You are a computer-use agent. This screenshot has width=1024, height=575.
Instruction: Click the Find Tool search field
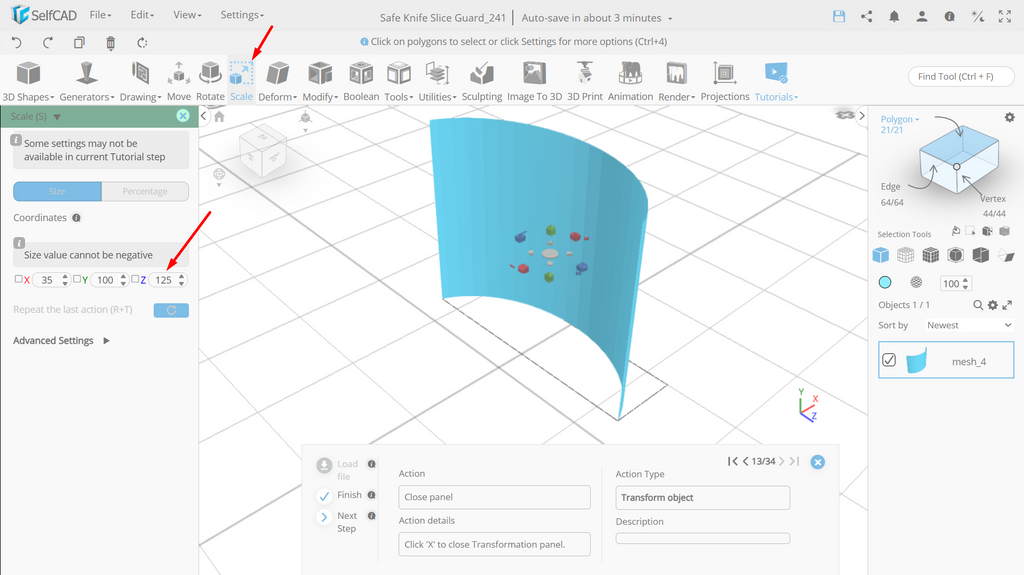pyautogui.click(x=961, y=76)
